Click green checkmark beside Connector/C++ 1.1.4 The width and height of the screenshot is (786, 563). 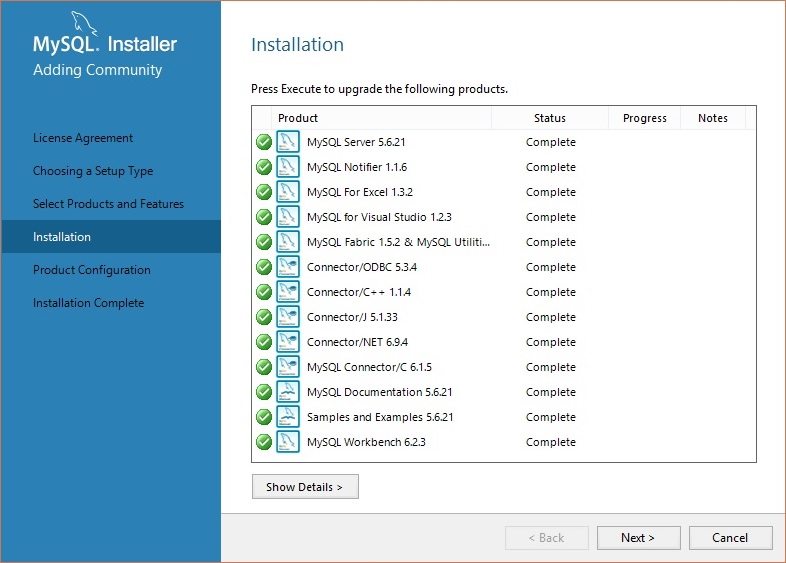[x=264, y=292]
